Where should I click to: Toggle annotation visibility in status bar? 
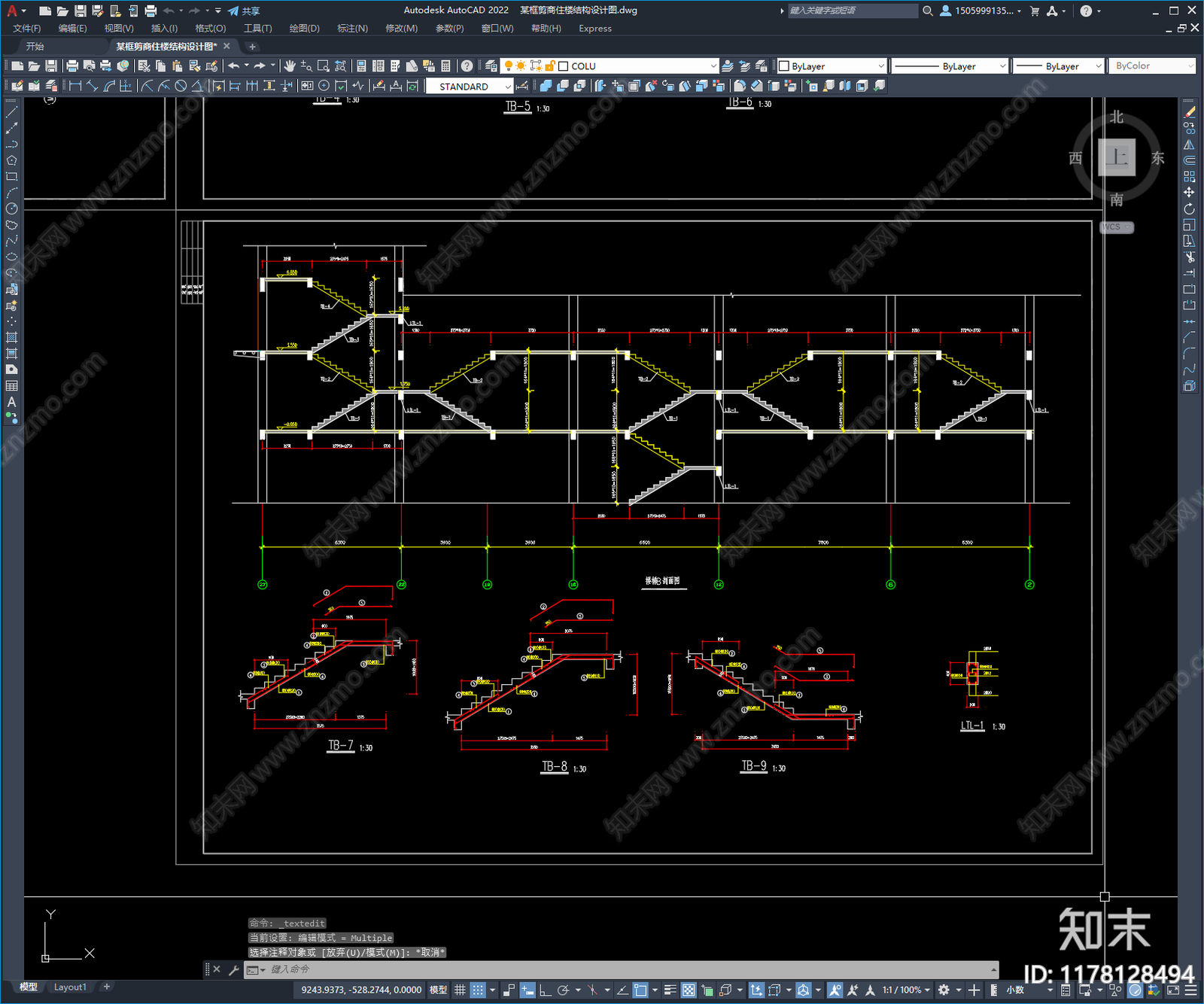(x=835, y=990)
